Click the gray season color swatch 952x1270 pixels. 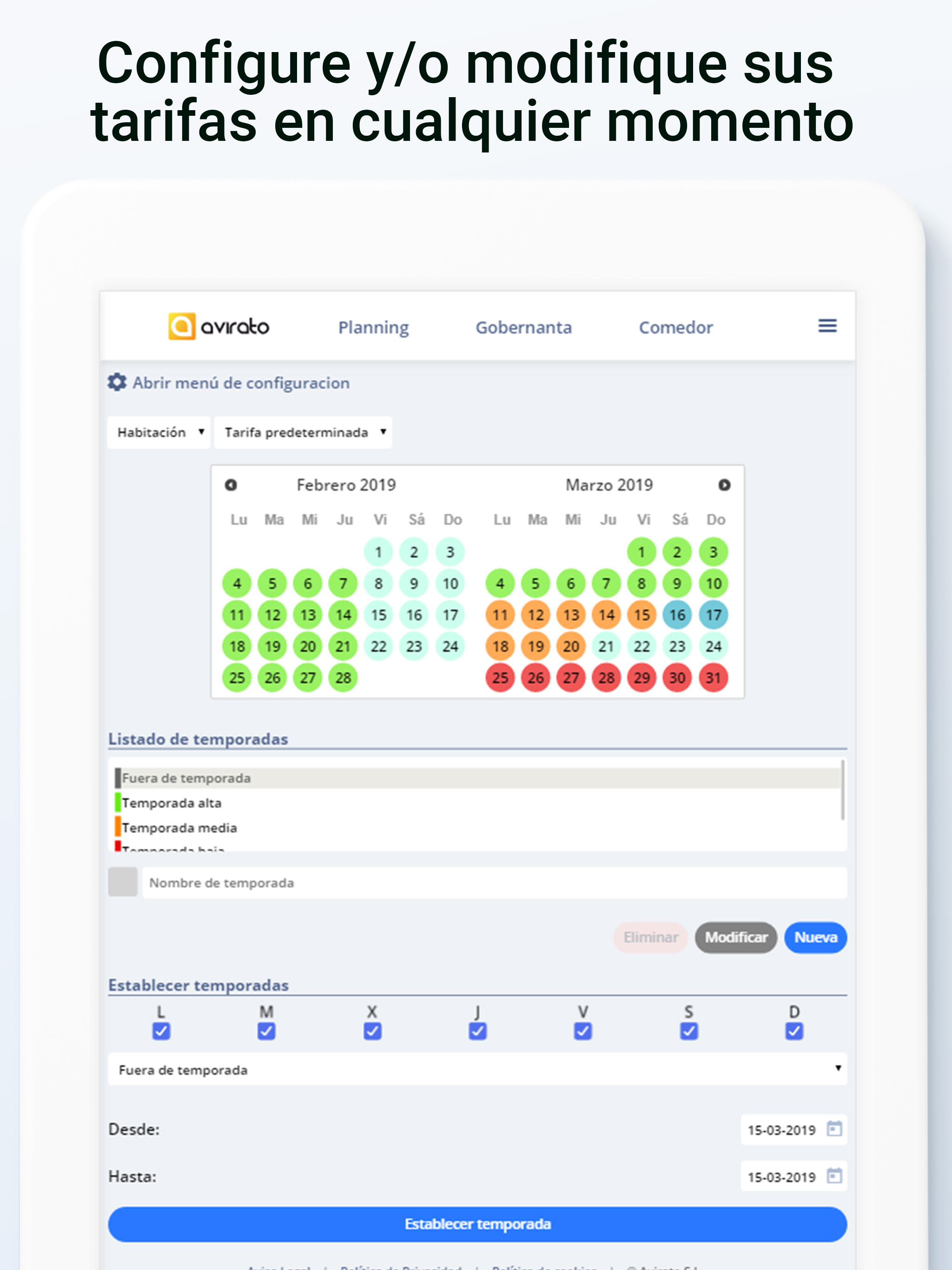123,882
